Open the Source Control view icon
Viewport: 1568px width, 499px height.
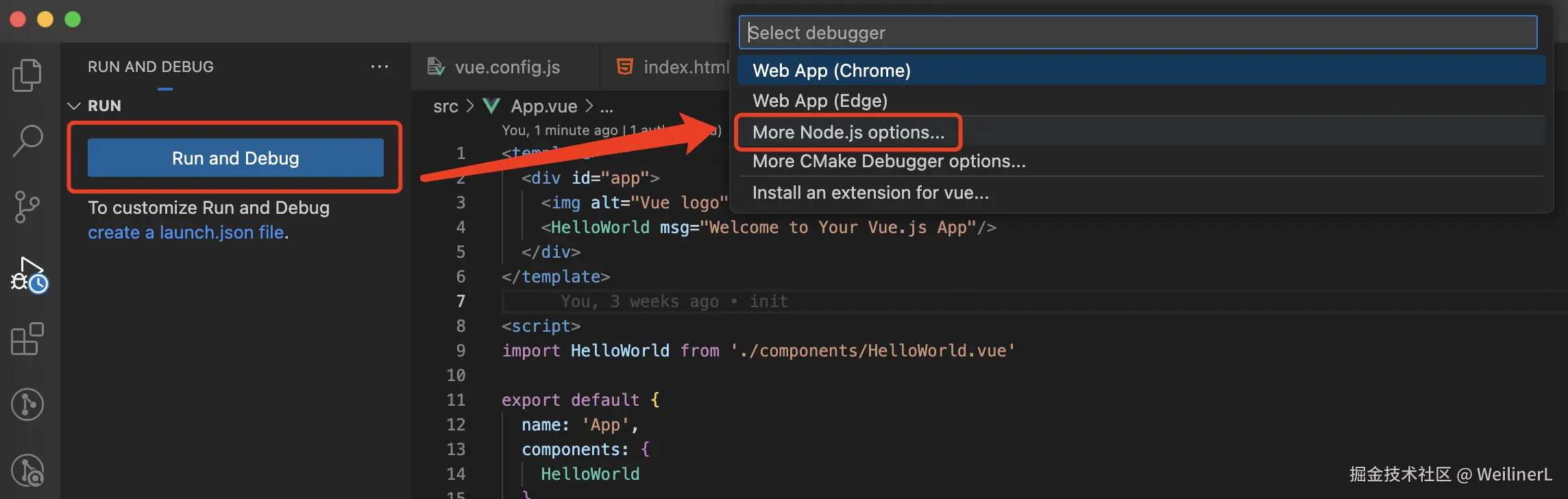pyautogui.click(x=27, y=206)
